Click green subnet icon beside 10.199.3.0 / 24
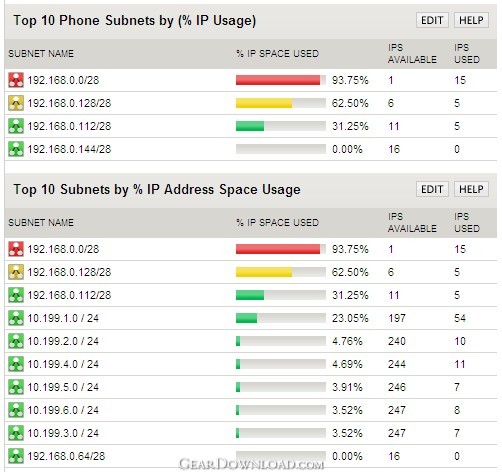 (16, 433)
